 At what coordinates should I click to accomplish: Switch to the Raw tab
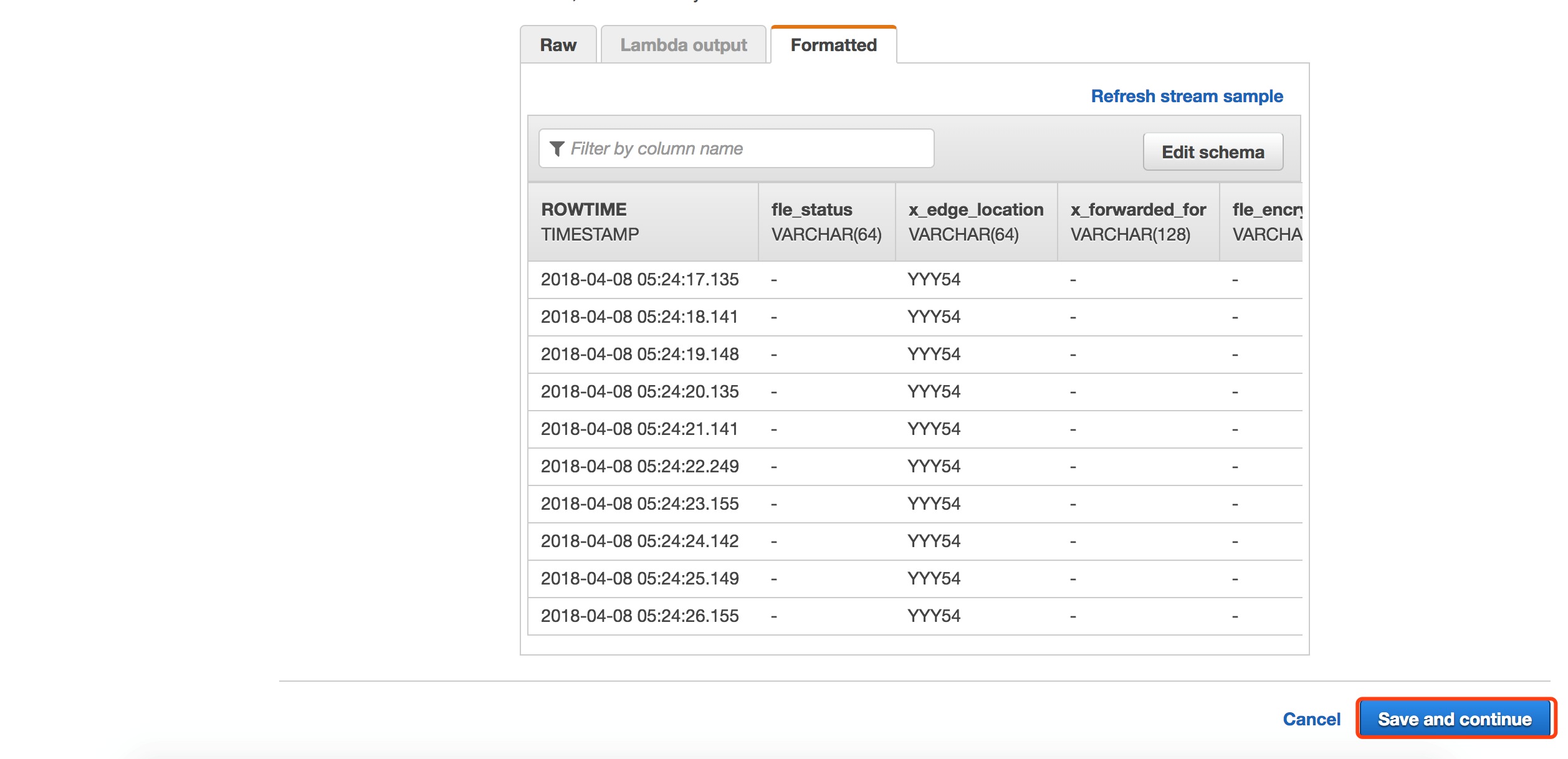pos(558,45)
